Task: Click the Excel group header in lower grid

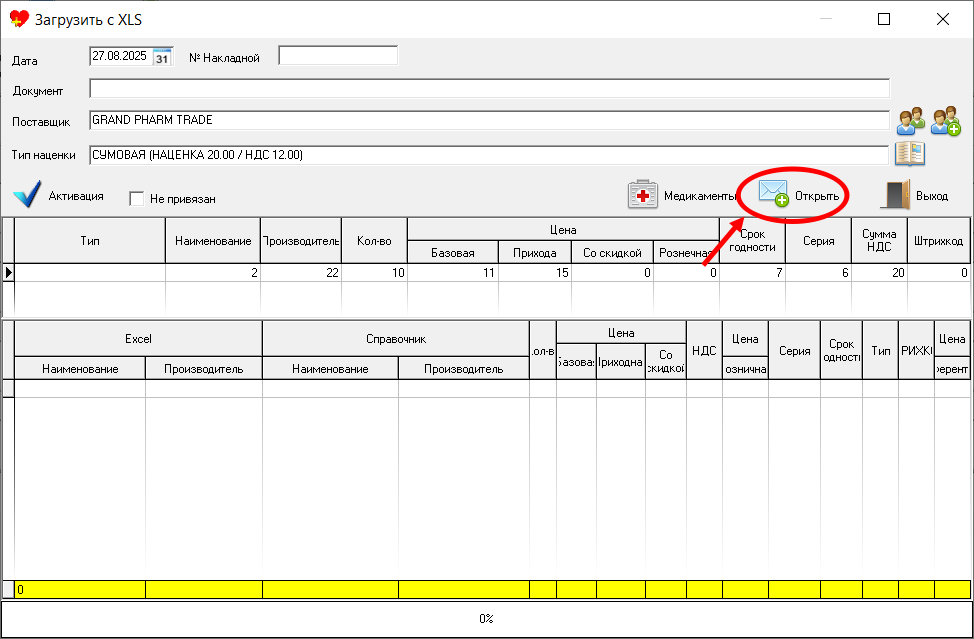Action: coord(139,338)
